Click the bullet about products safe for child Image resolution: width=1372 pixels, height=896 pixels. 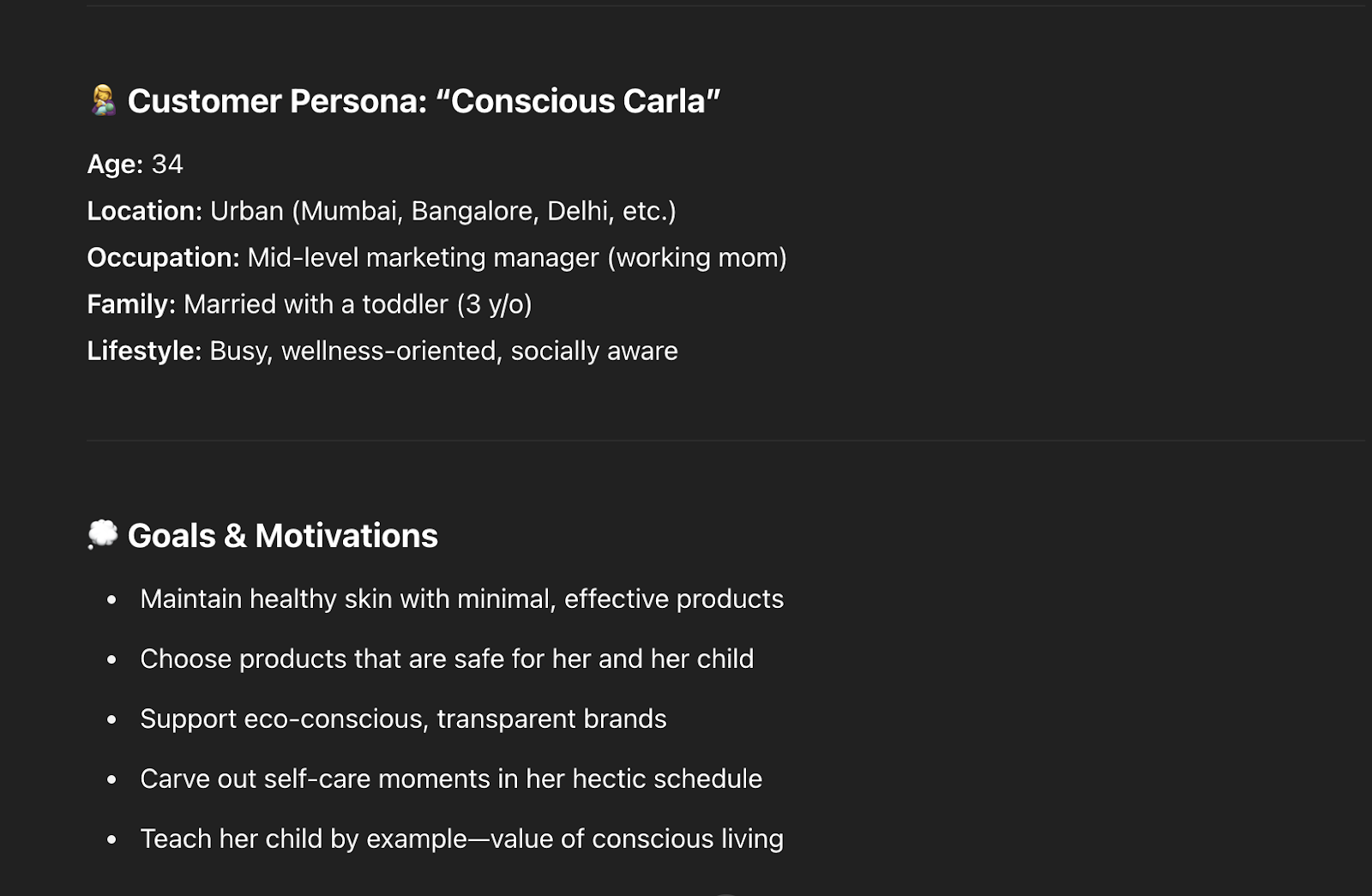pyautogui.click(x=447, y=658)
